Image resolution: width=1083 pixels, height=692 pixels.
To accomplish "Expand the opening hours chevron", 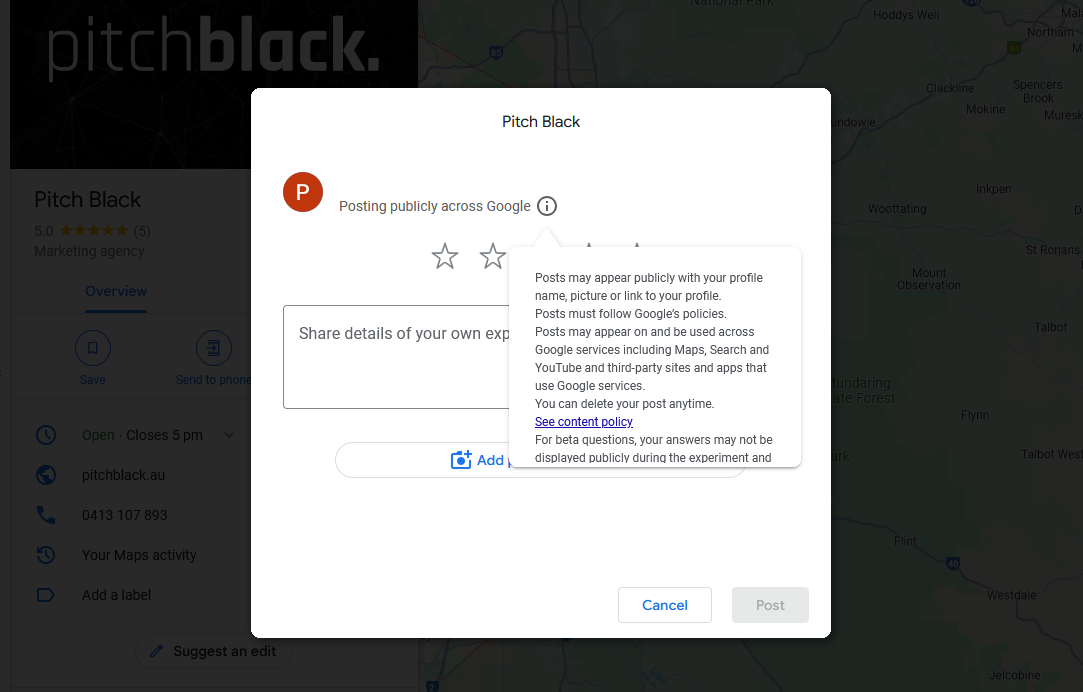I will click(x=229, y=435).
